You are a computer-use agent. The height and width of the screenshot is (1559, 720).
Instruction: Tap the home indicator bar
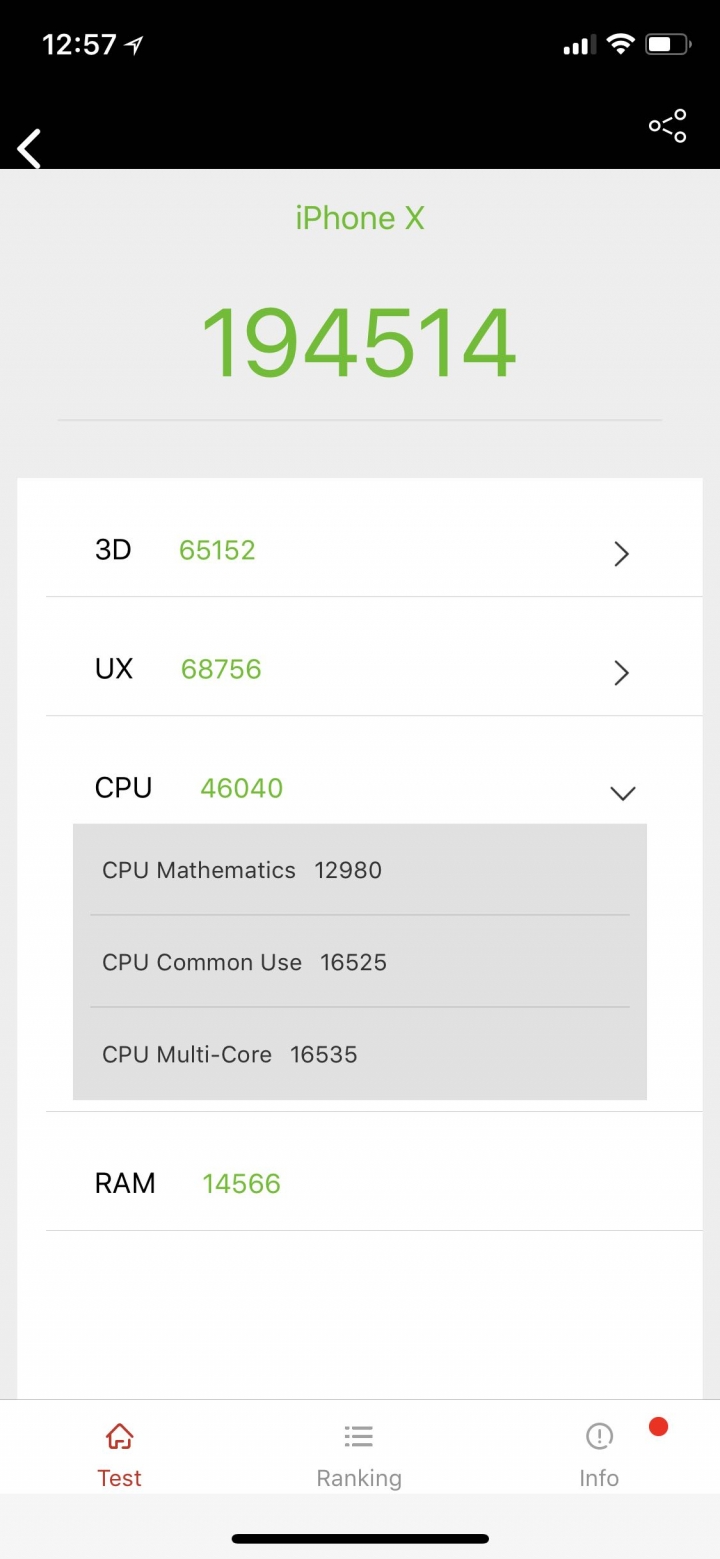(360, 1538)
